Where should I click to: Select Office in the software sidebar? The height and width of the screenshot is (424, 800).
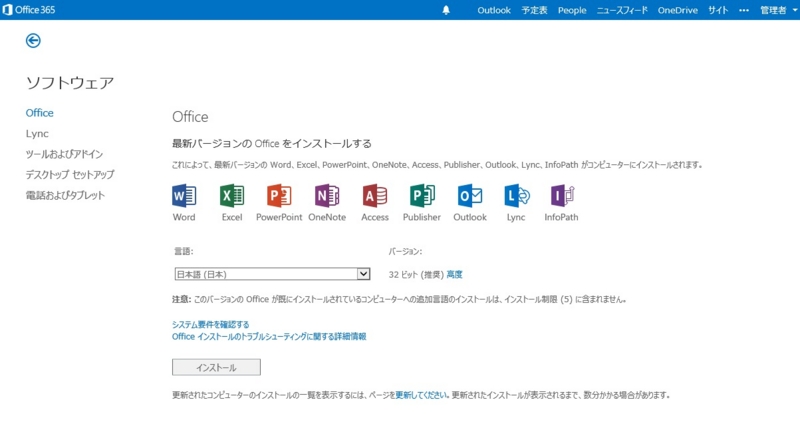(x=39, y=113)
